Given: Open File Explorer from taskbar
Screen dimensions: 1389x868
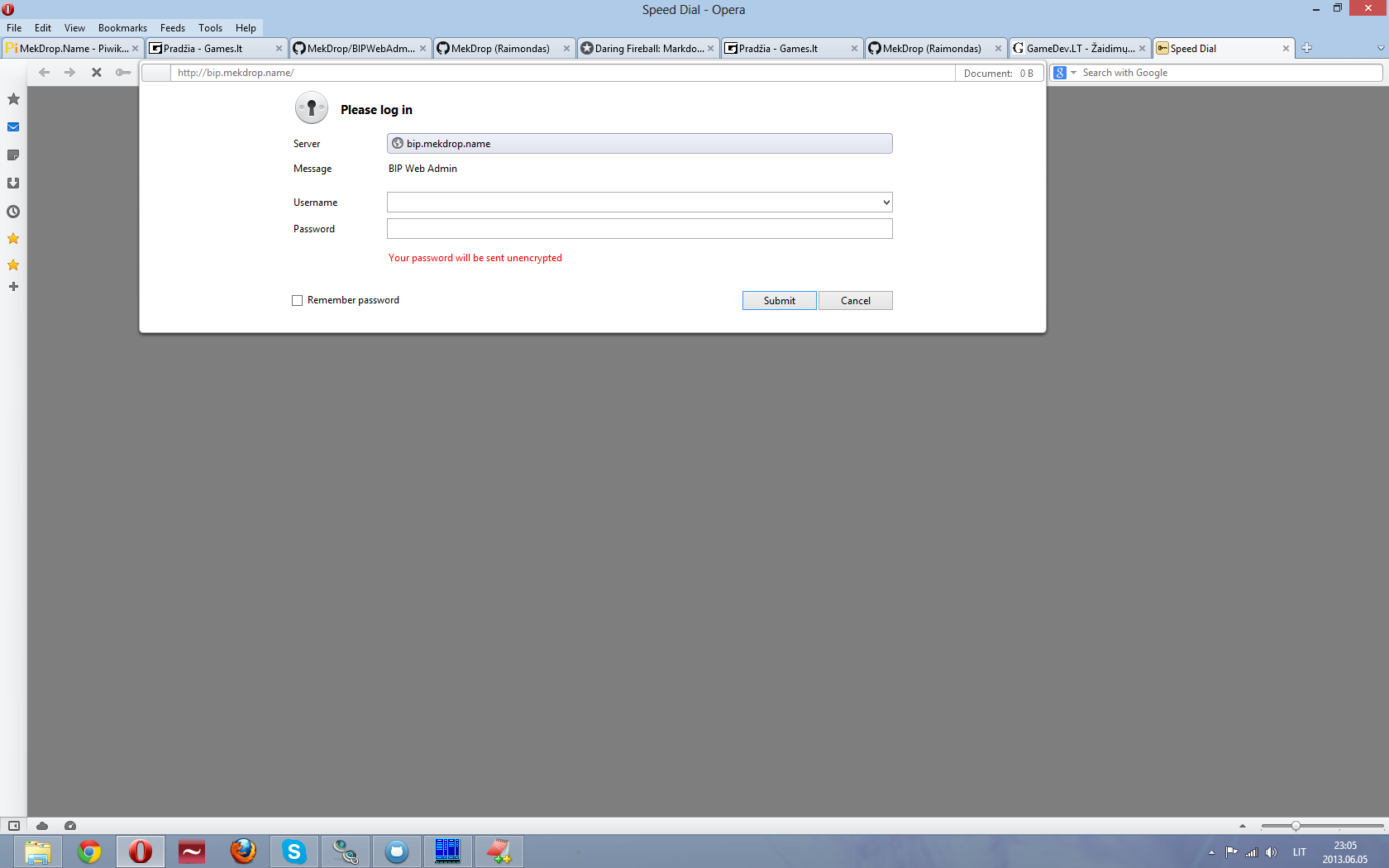Looking at the screenshot, I should pos(38,851).
